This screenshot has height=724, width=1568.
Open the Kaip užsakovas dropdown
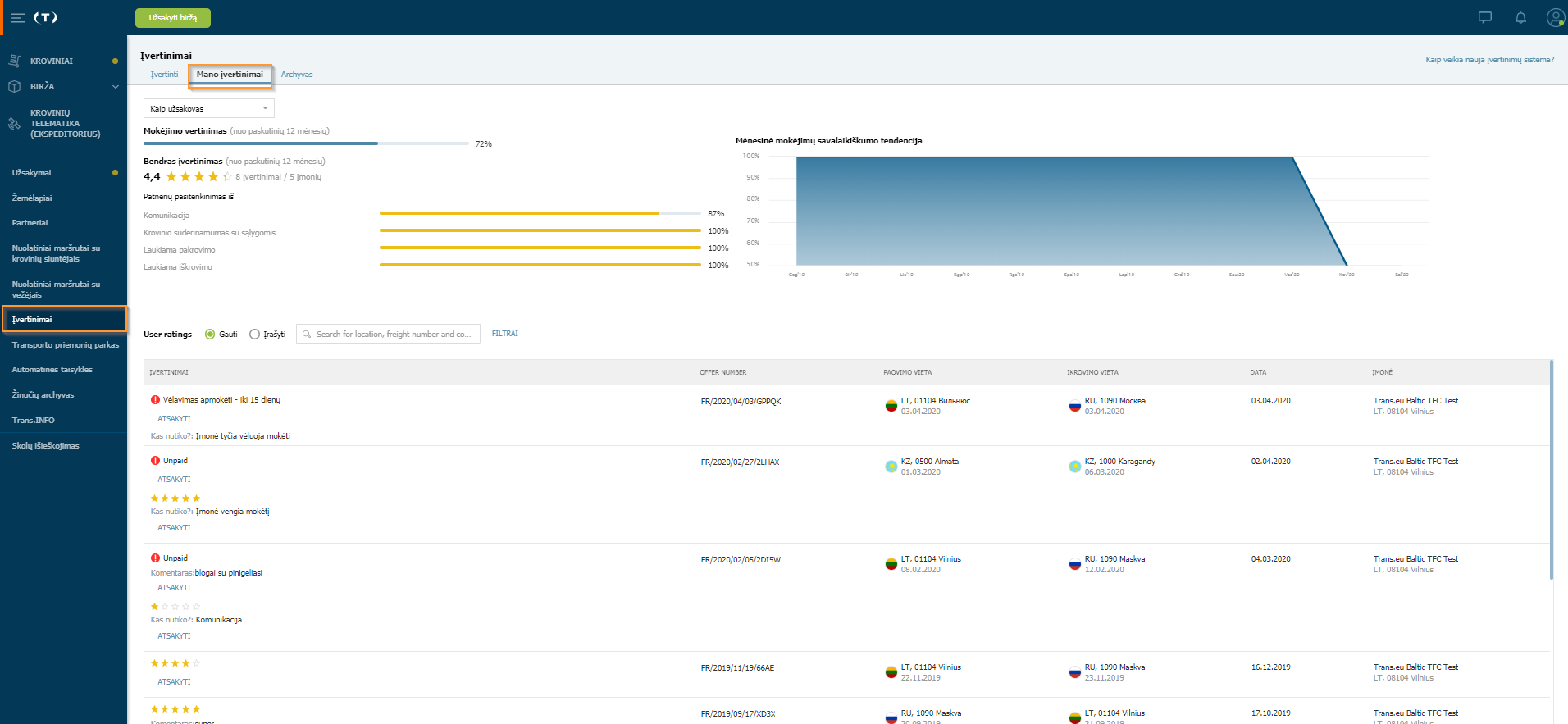pos(209,108)
